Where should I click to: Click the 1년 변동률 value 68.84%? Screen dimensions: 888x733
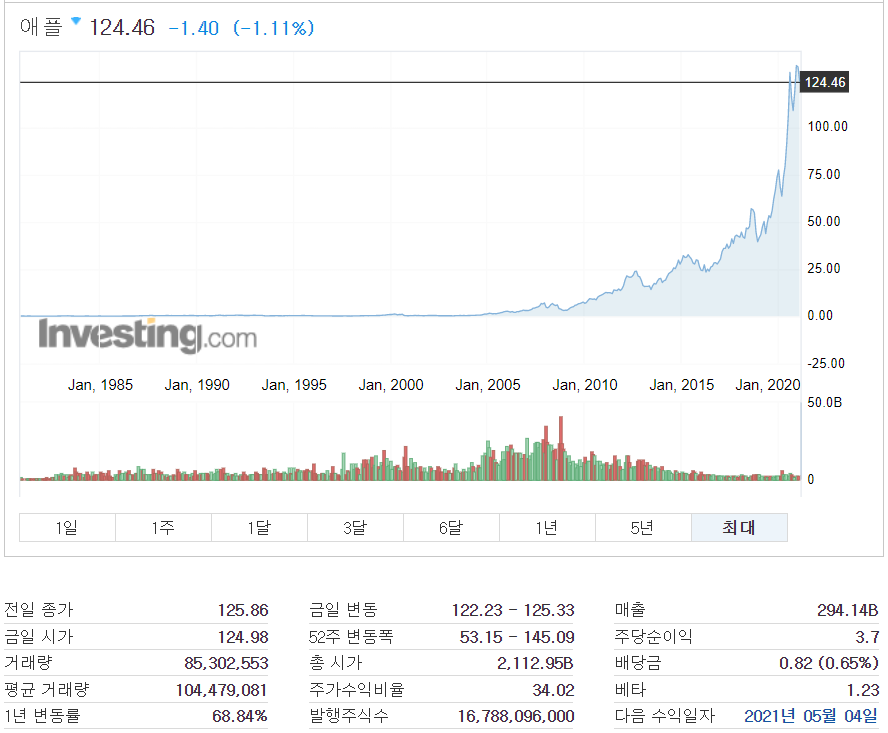pyautogui.click(x=240, y=716)
